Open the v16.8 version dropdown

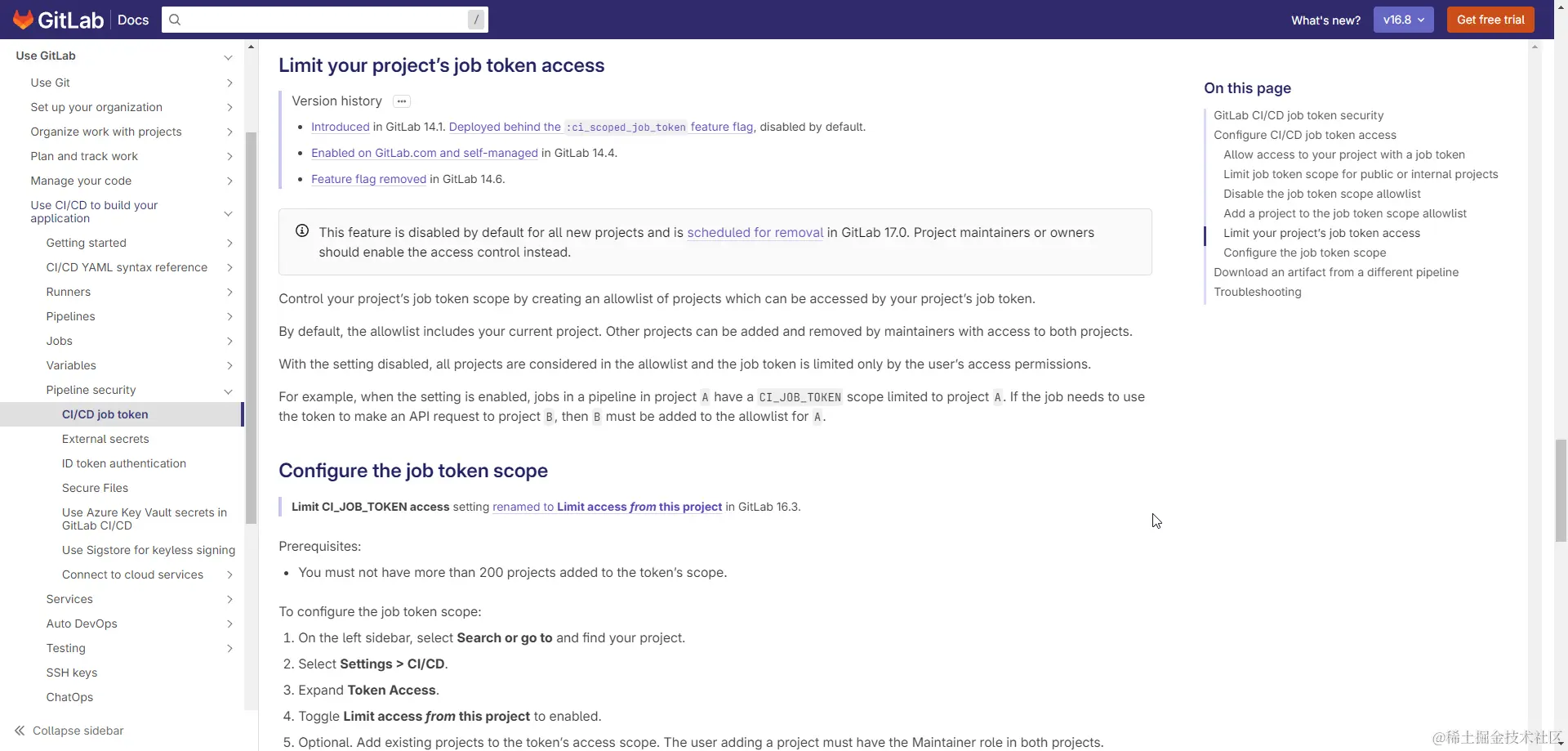(x=1403, y=20)
